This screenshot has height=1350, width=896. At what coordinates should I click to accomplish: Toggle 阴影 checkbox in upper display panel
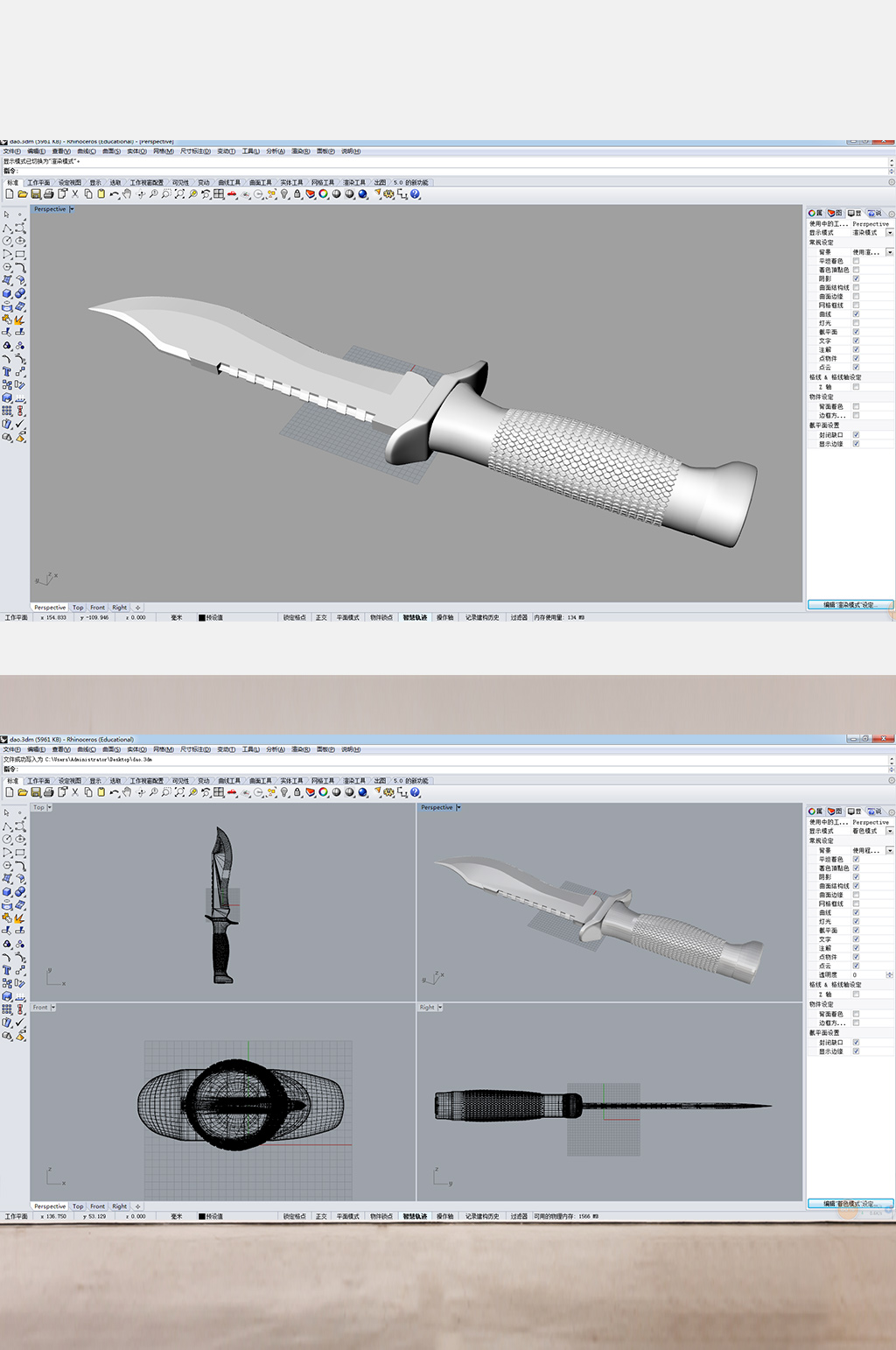coord(856,278)
